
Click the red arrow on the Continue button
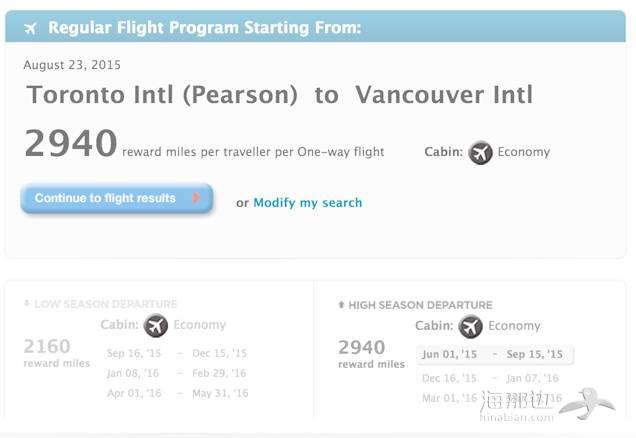point(196,198)
